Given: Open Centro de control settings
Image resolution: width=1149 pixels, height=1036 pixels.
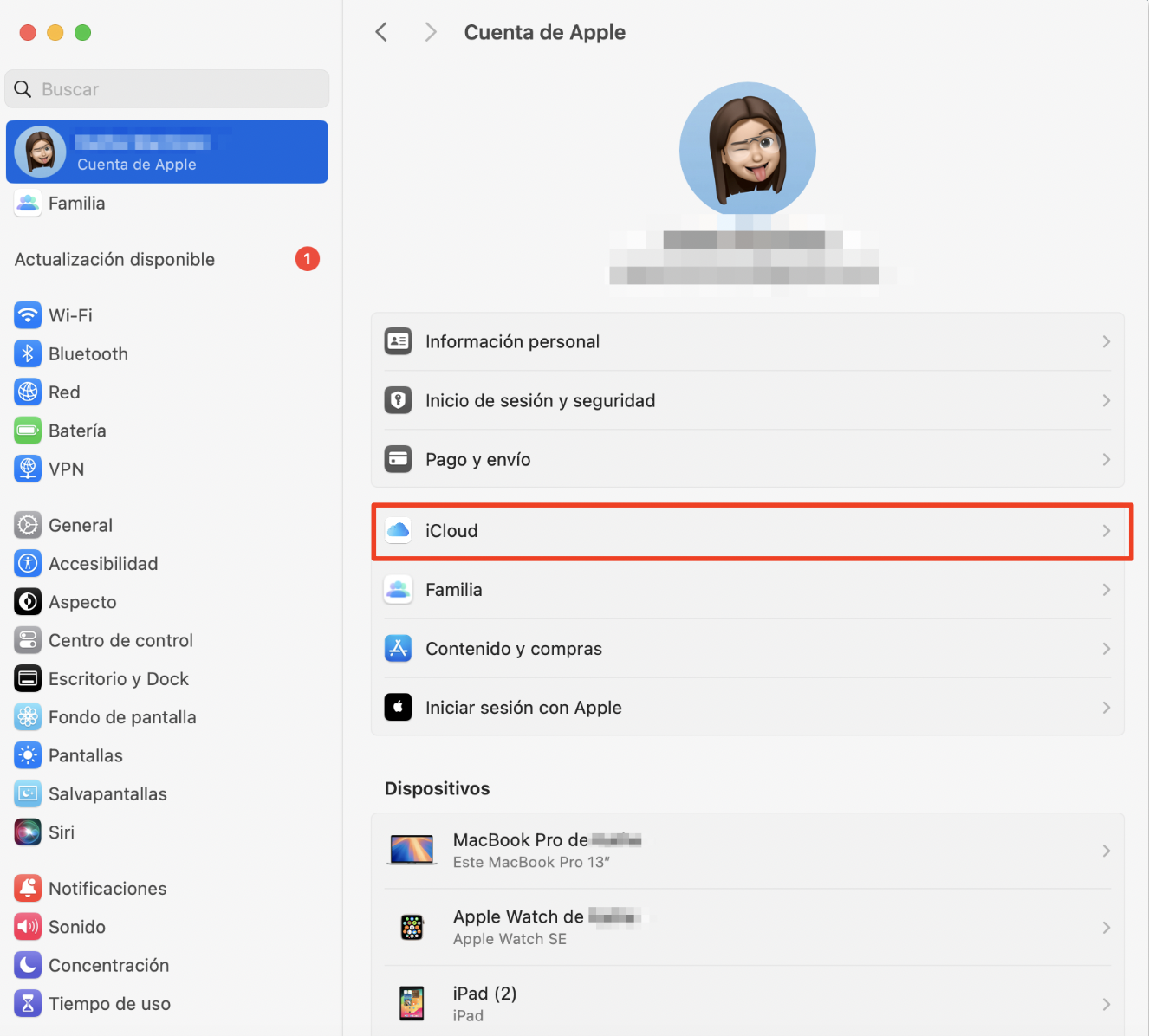Looking at the screenshot, I should click(120, 640).
